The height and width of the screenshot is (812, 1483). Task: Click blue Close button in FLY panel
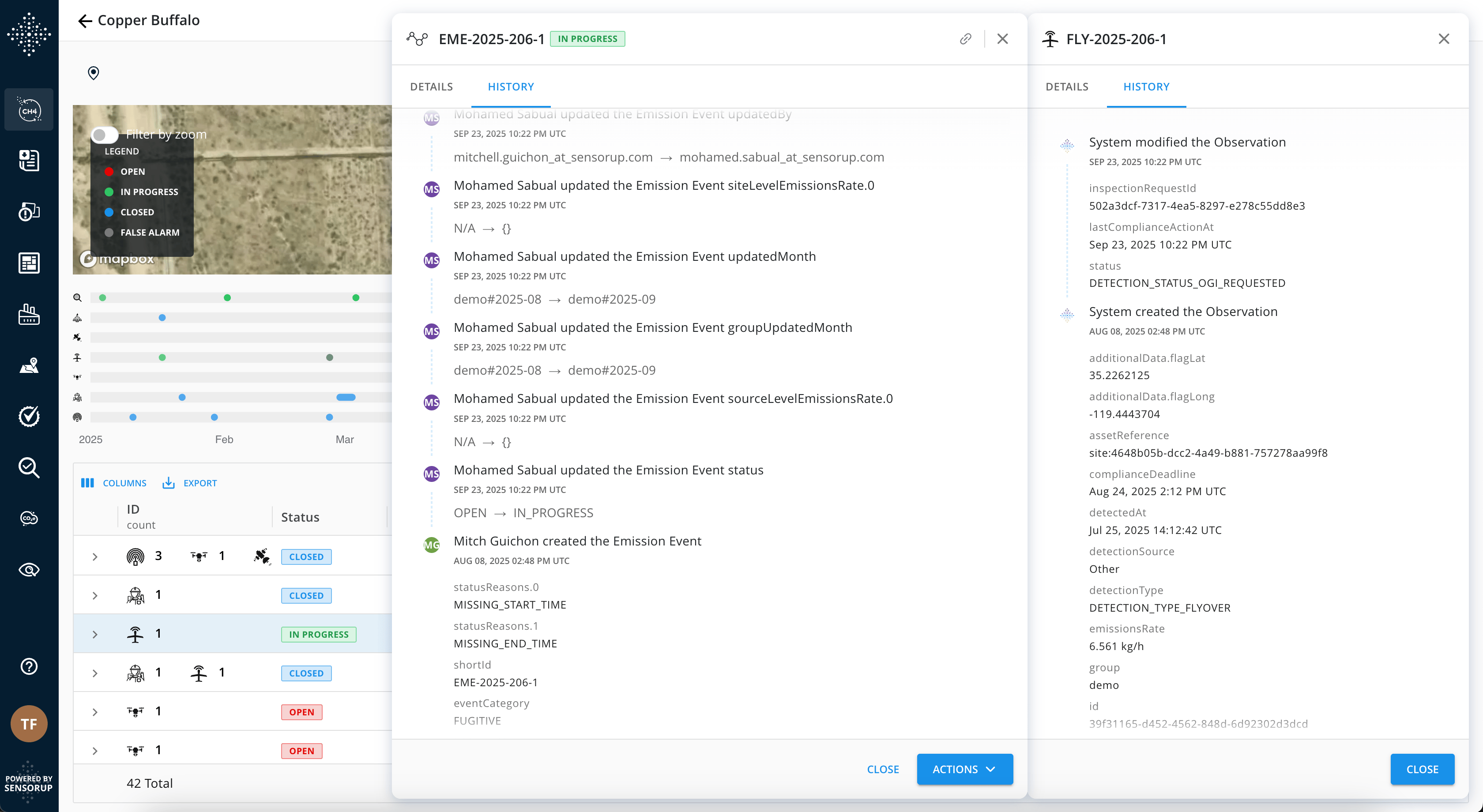(x=1422, y=770)
